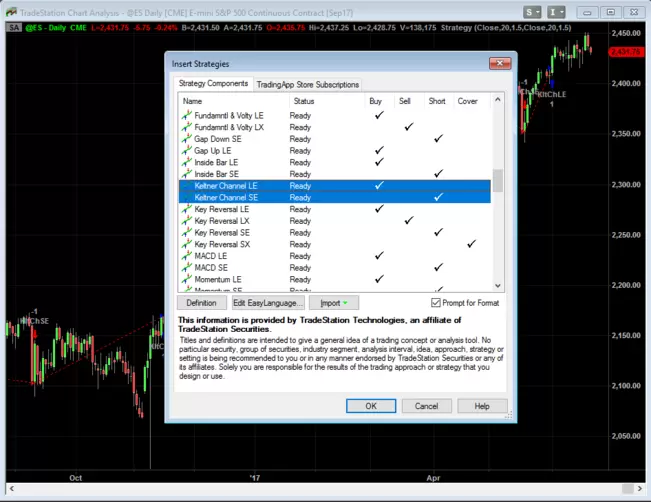
Task: Click the Short column header
Action: coord(438,101)
